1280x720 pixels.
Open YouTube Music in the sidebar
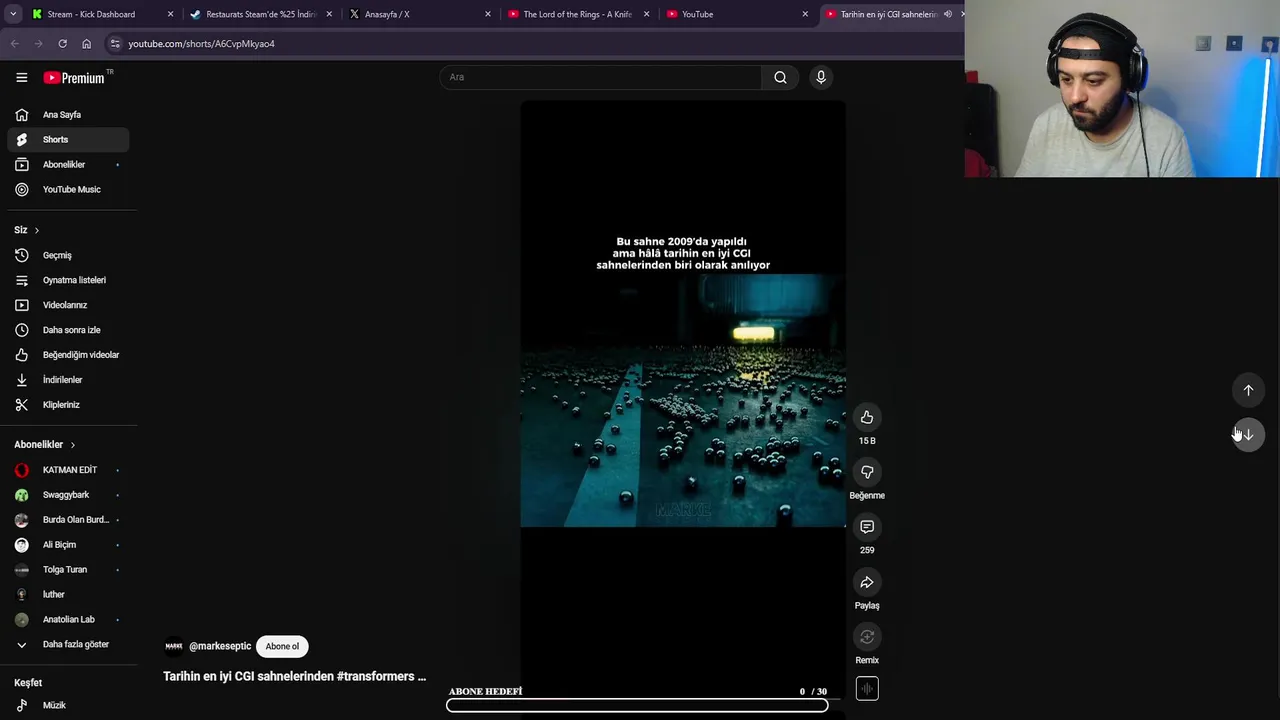pos(68,190)
